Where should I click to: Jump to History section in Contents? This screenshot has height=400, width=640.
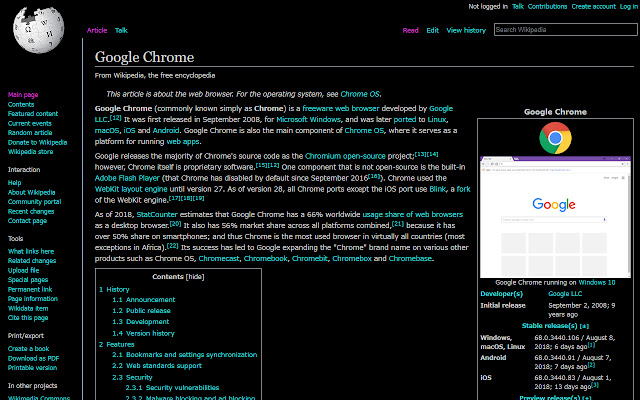pyautogui.click(x=119, y=288)
